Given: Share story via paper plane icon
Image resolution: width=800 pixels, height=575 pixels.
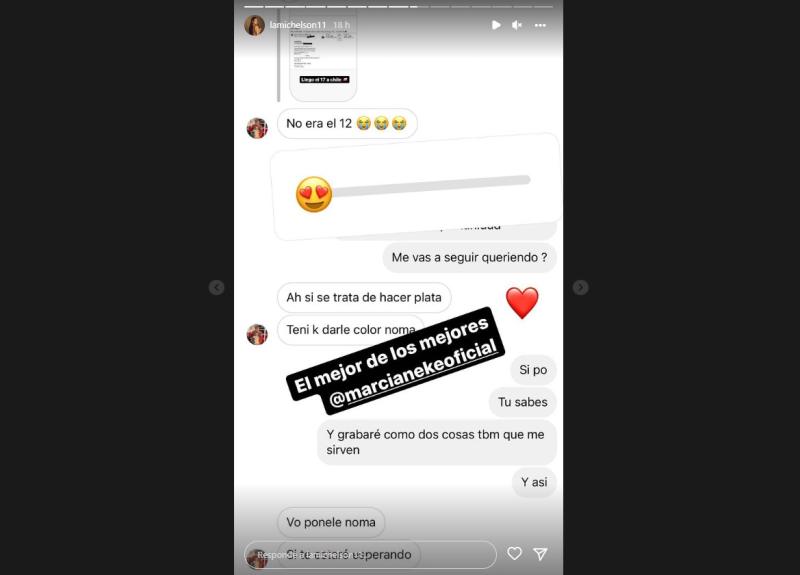Looking at the screenshot, I should 540,554.
